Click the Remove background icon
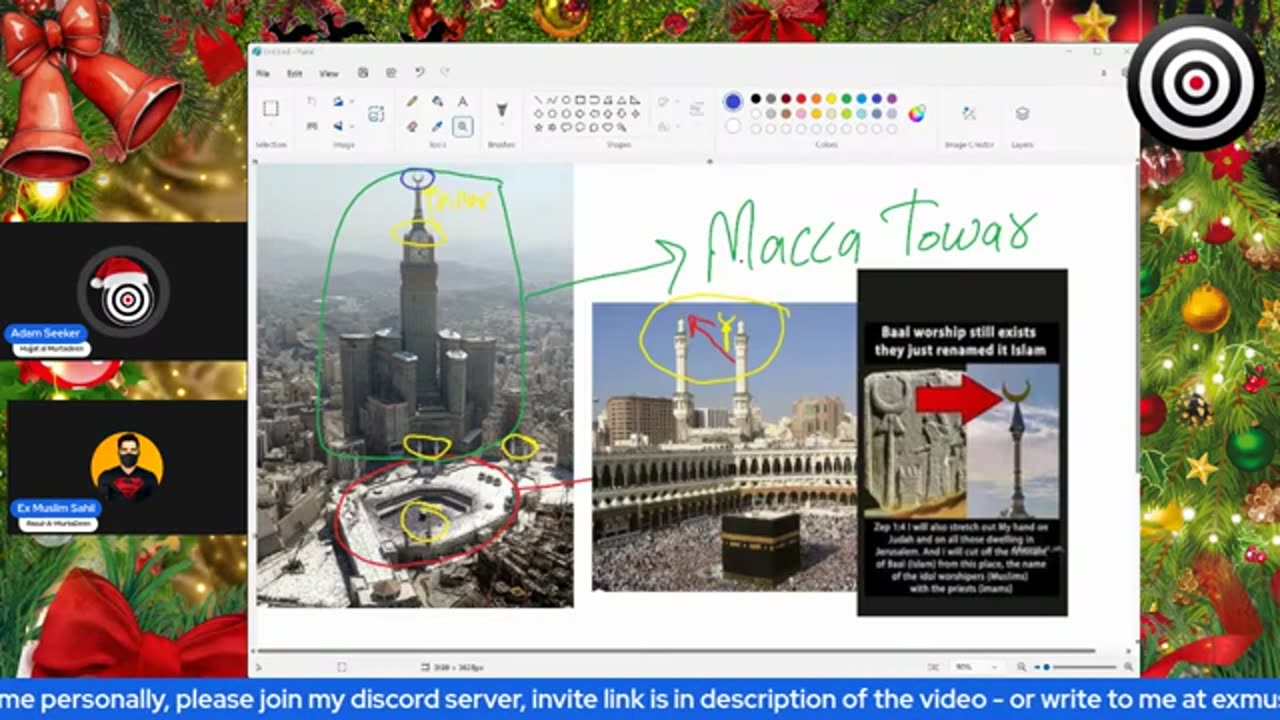 [376, 114]
